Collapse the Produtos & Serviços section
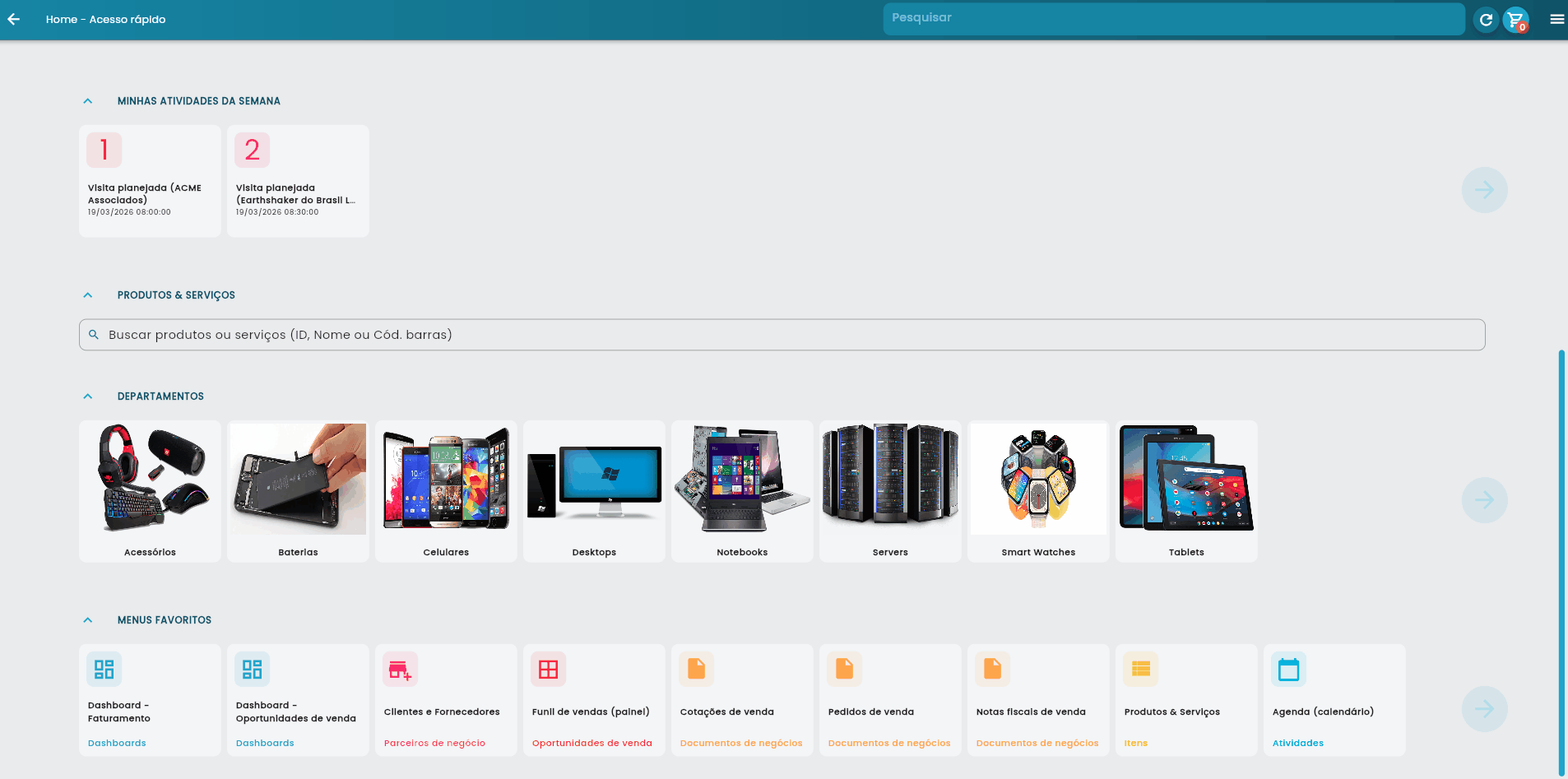Image resolution: width=1568 pixels, height=779 pixels. [x=88, y=295]
